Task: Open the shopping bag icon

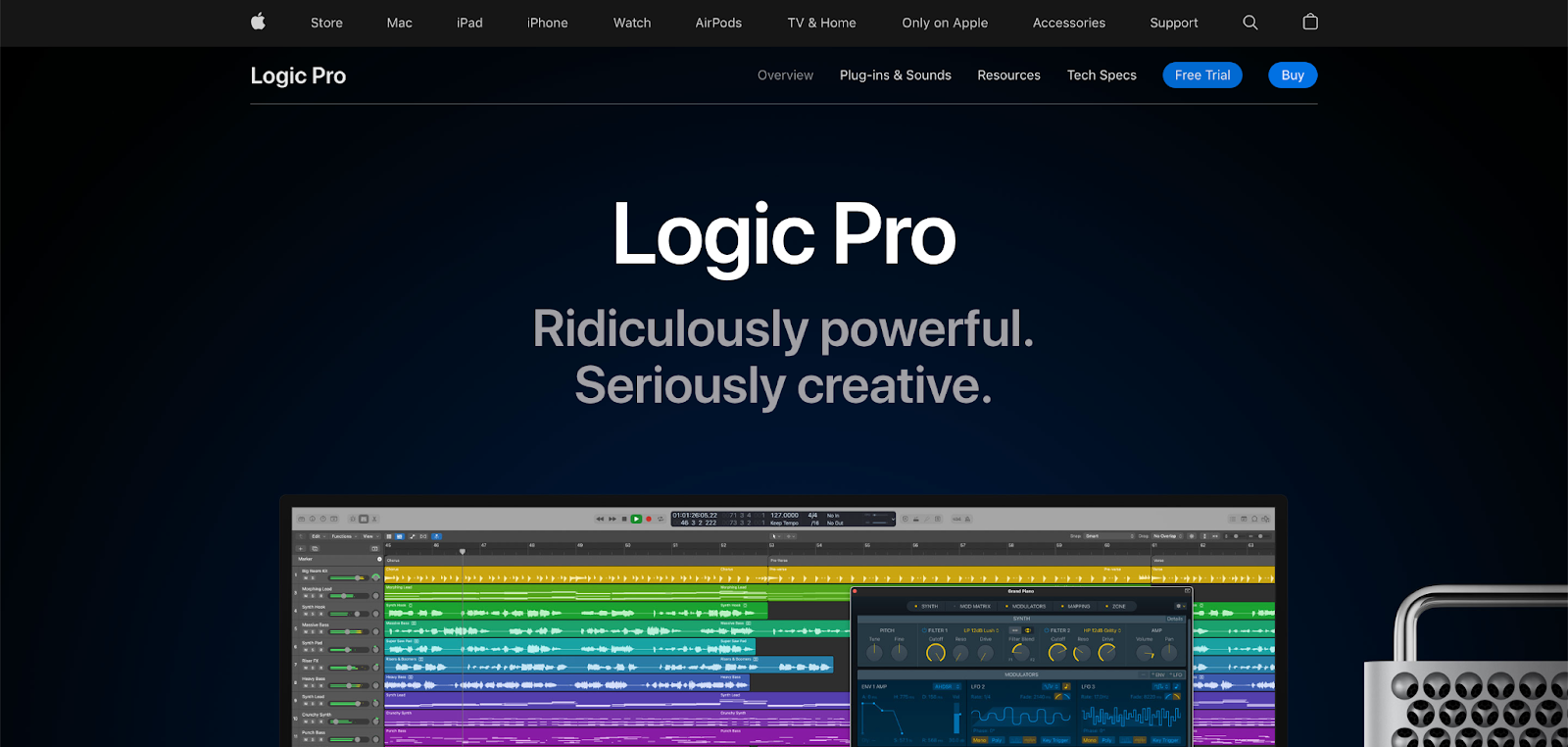Action: click(1310, 22)
